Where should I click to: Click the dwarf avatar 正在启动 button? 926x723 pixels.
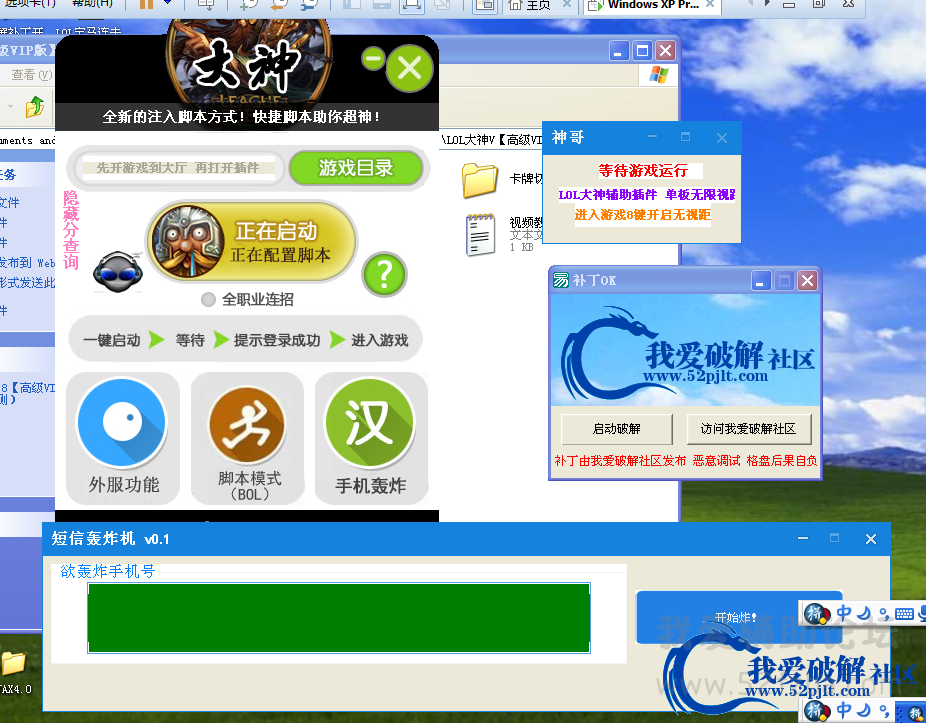pyautogui.click(x=252, y=242)
